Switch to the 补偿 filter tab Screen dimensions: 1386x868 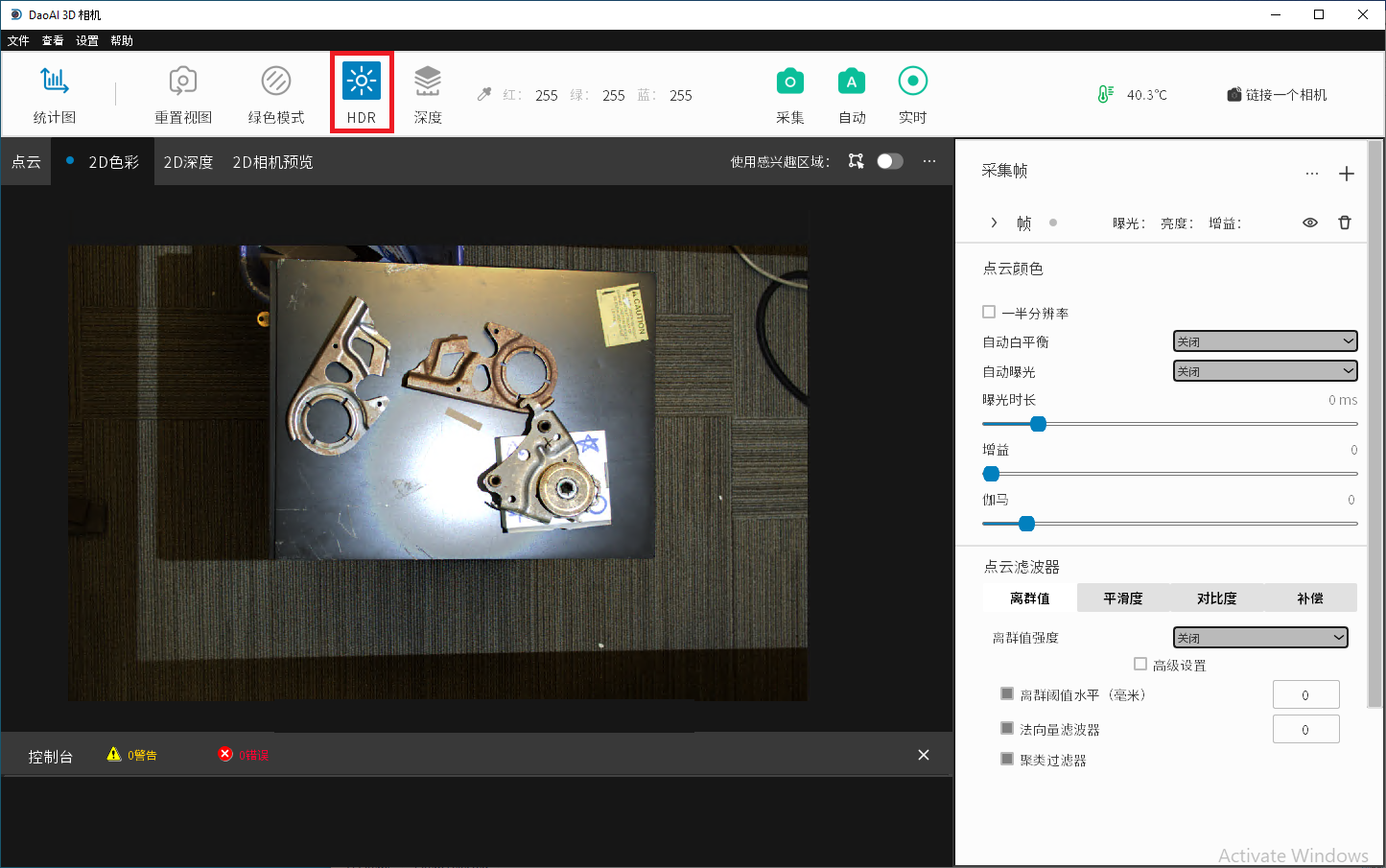[x=1310, y=598]
